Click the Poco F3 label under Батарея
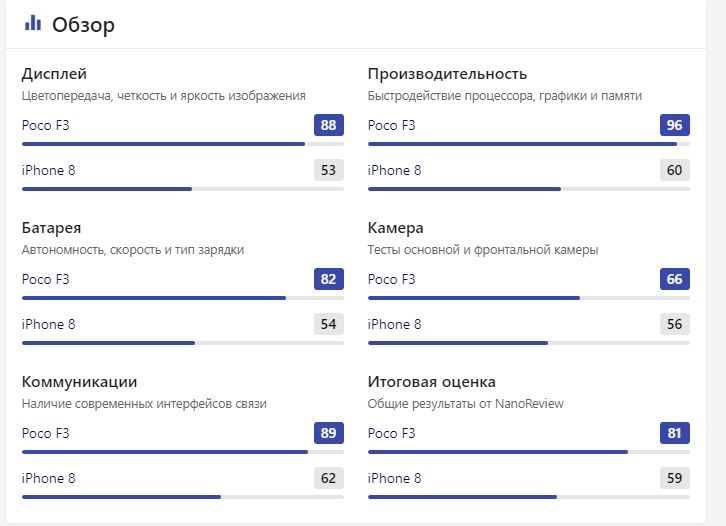726x526 pixels. [x=45, y=279]
